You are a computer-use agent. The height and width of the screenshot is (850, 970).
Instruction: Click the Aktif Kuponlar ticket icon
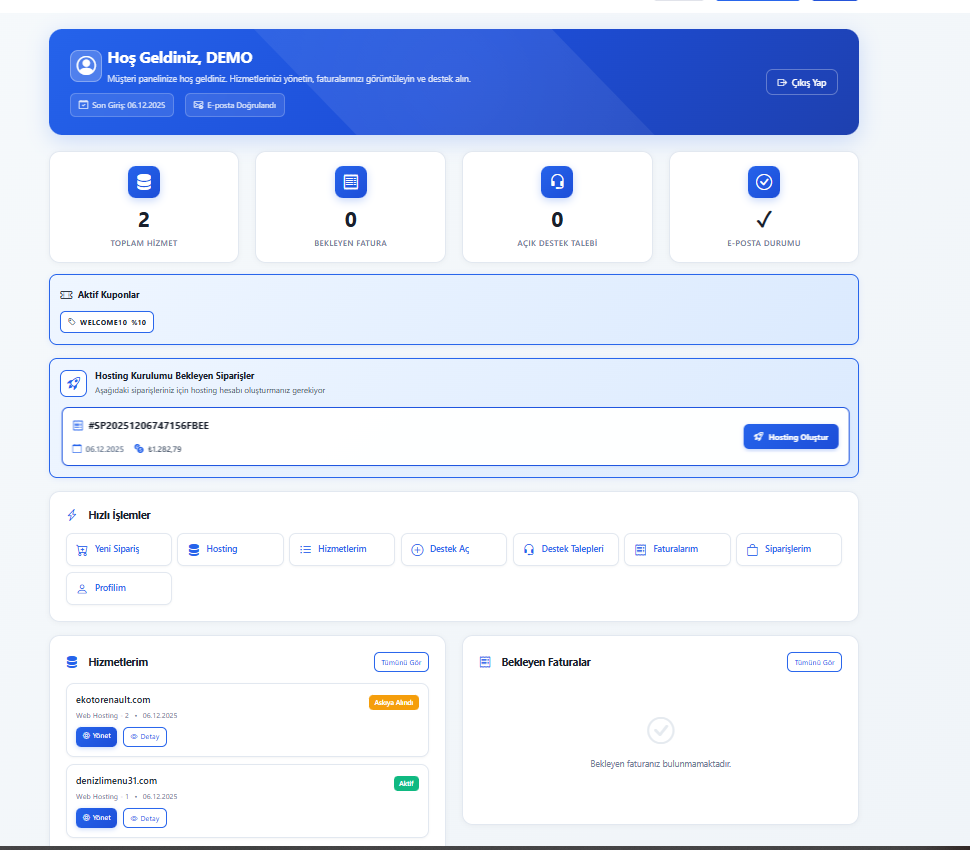pyautogui.click(x=66, y=295)
